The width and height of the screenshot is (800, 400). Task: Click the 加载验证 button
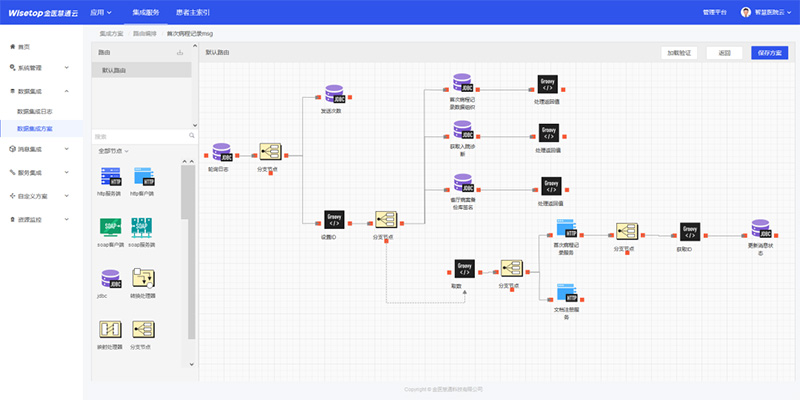point(680,52)
